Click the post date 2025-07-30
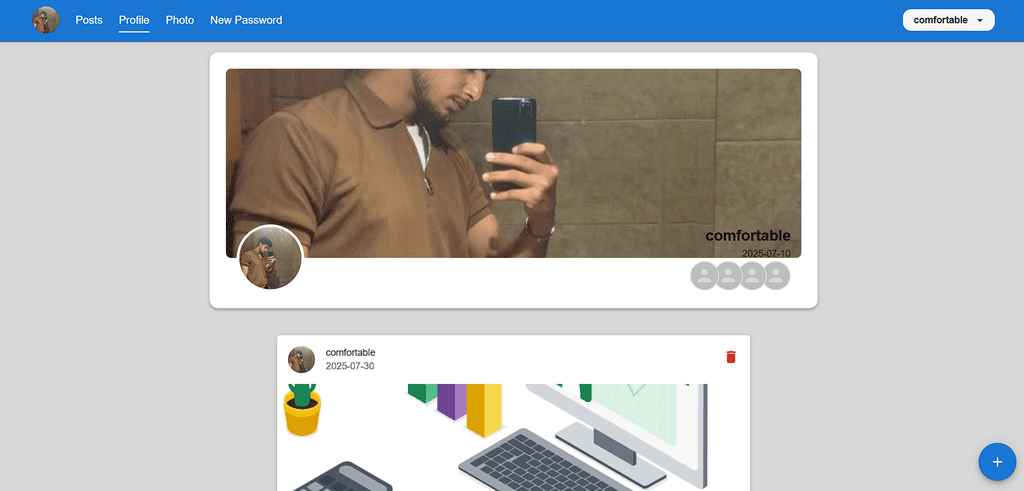This screenshot has height=491, width=1024. [x=350, y=366]
